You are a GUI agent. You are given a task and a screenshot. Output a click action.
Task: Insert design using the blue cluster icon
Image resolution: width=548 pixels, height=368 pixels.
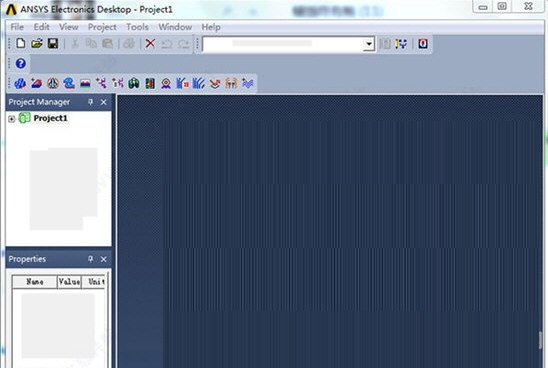tap(20, 84)
